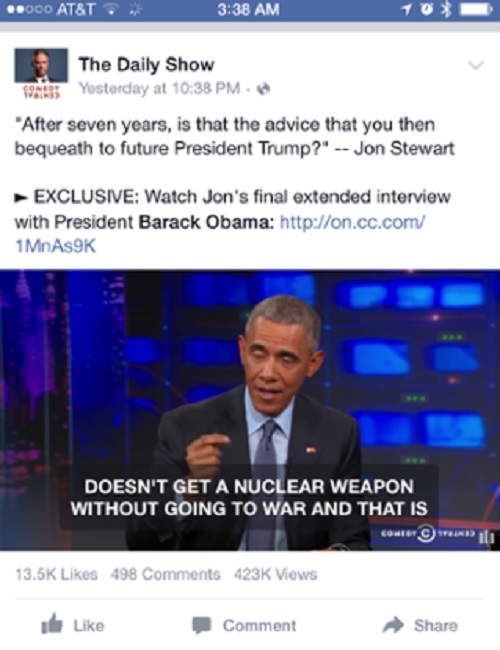
Task: Tap the Wi-Fi status icon
Action: pos(111,9)
